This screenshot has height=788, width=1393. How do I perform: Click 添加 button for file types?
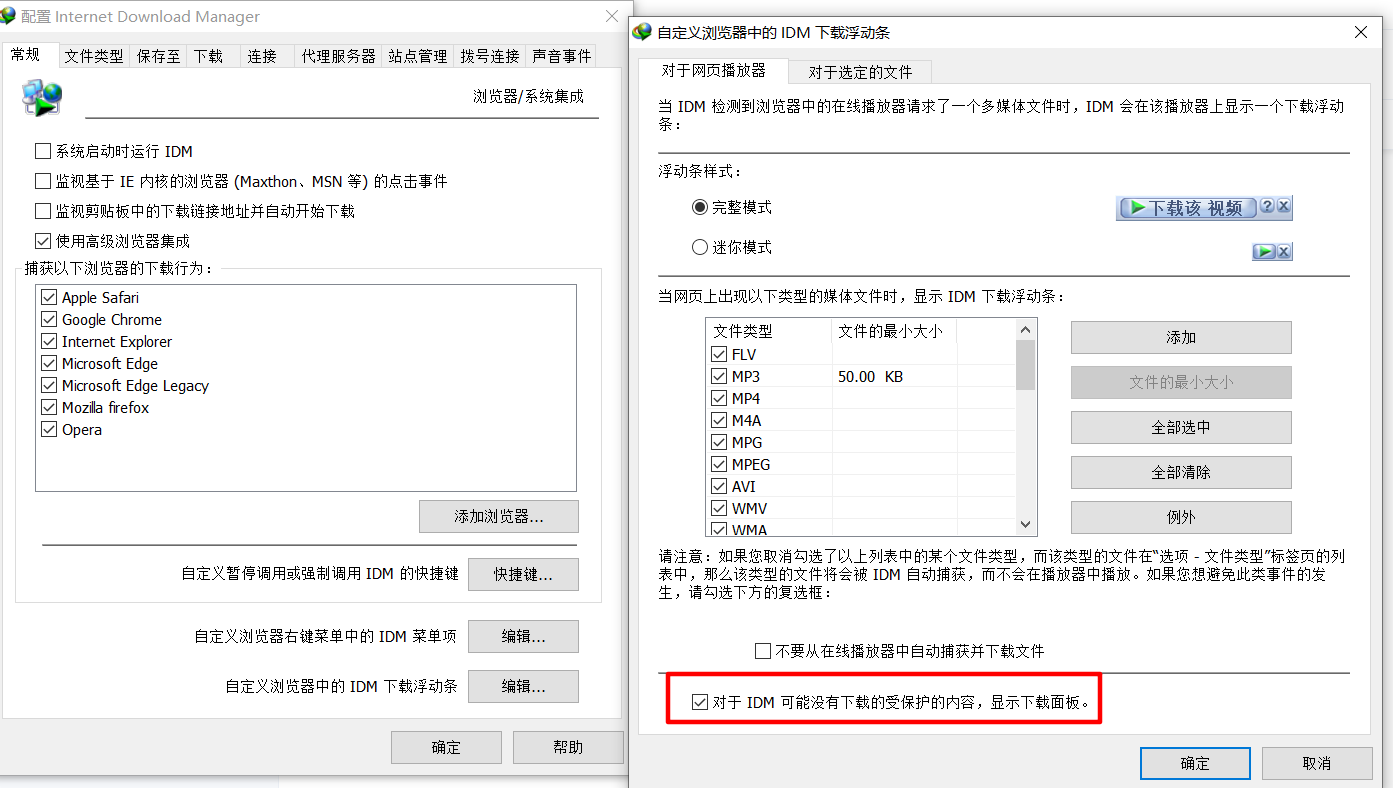1181,338
